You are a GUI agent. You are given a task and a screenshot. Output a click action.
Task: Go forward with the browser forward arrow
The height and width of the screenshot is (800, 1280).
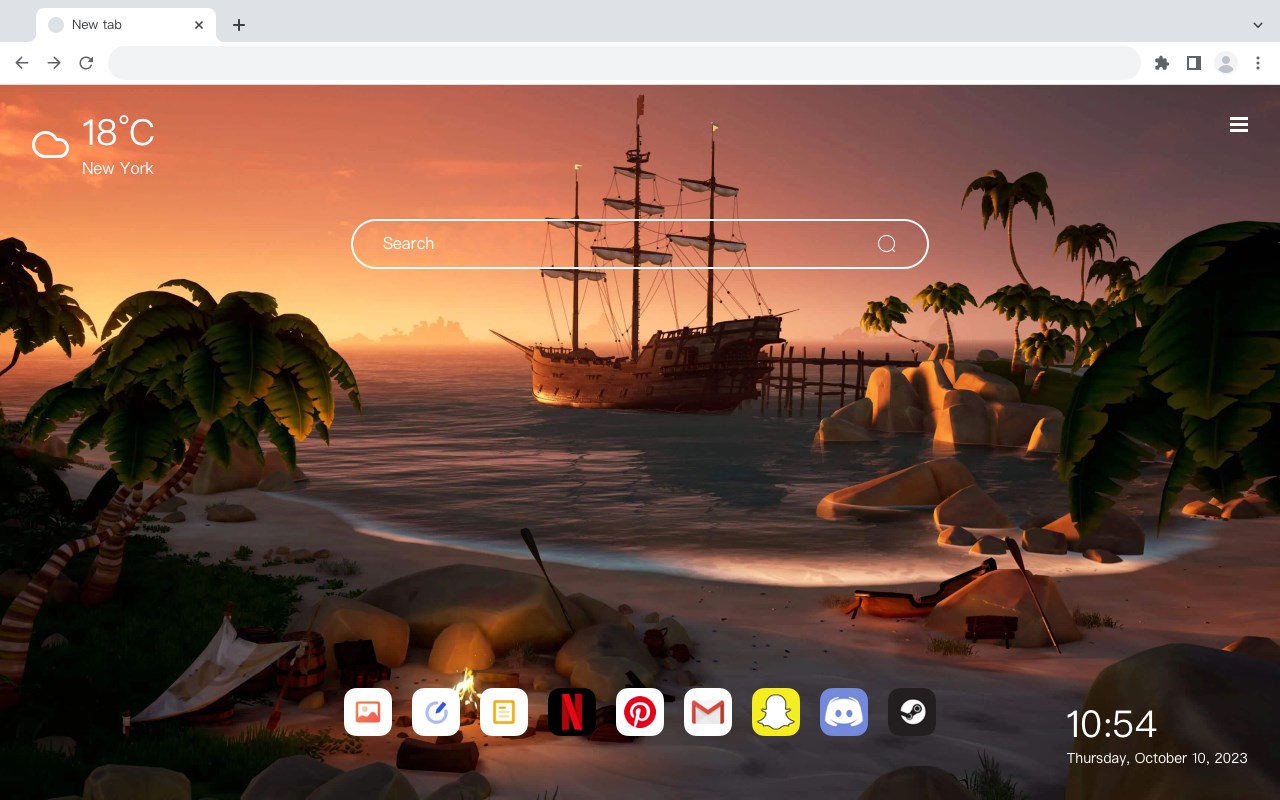pyautogui.click(x=54, y=63)
